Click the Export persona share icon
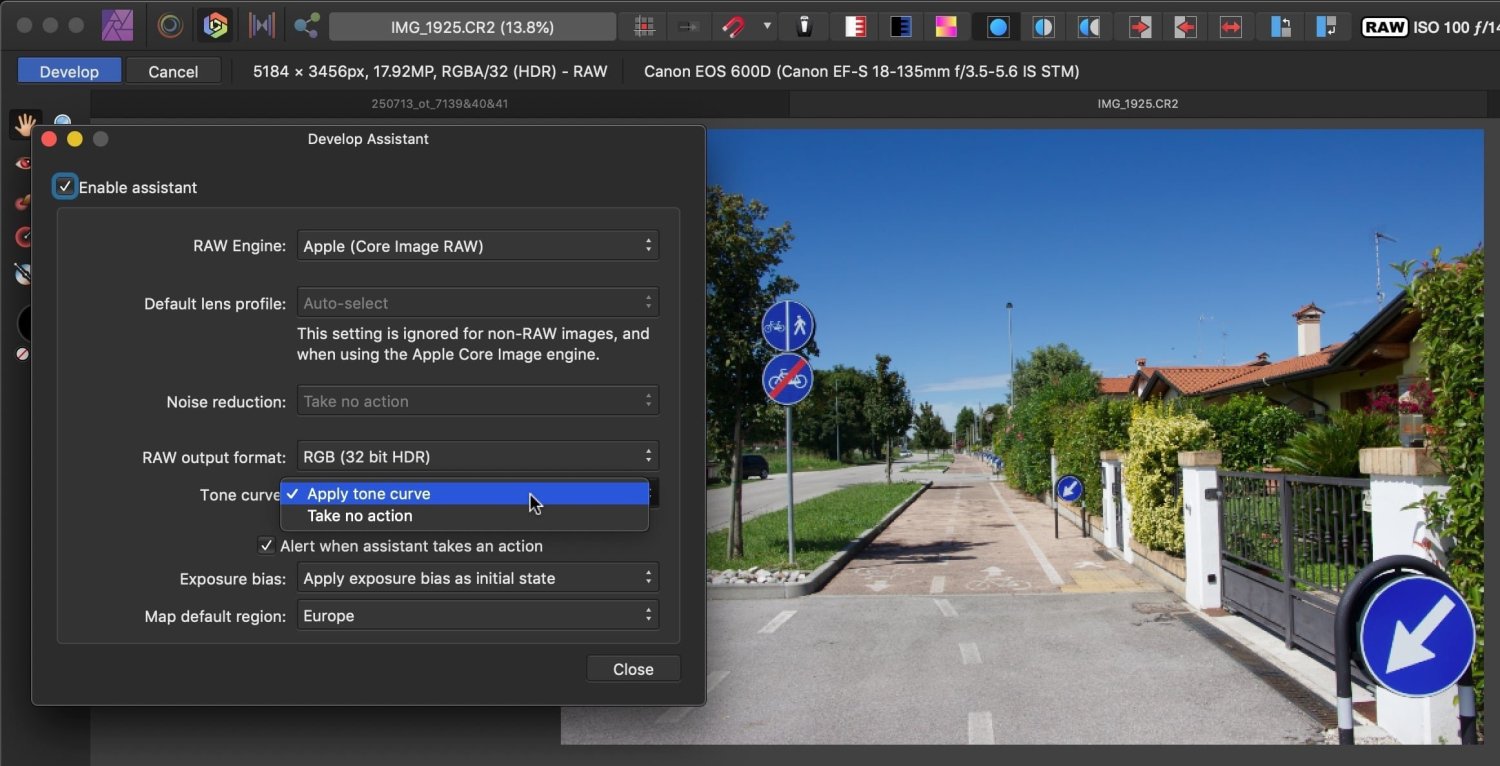 click(x=307, y=26)
